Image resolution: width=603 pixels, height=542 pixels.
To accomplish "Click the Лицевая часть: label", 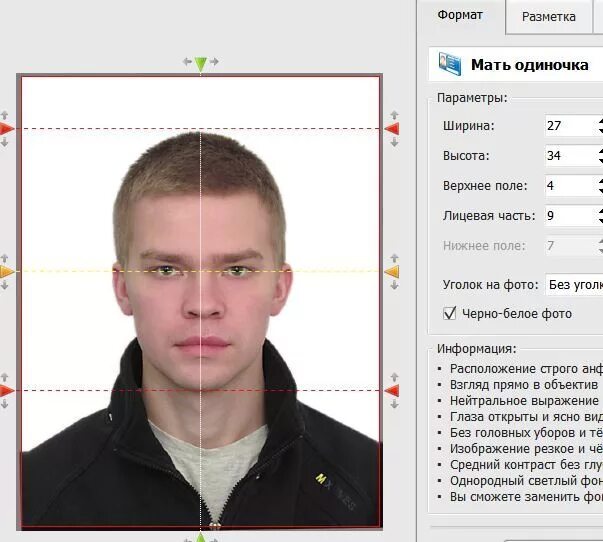I will click(x=489, y=215).
